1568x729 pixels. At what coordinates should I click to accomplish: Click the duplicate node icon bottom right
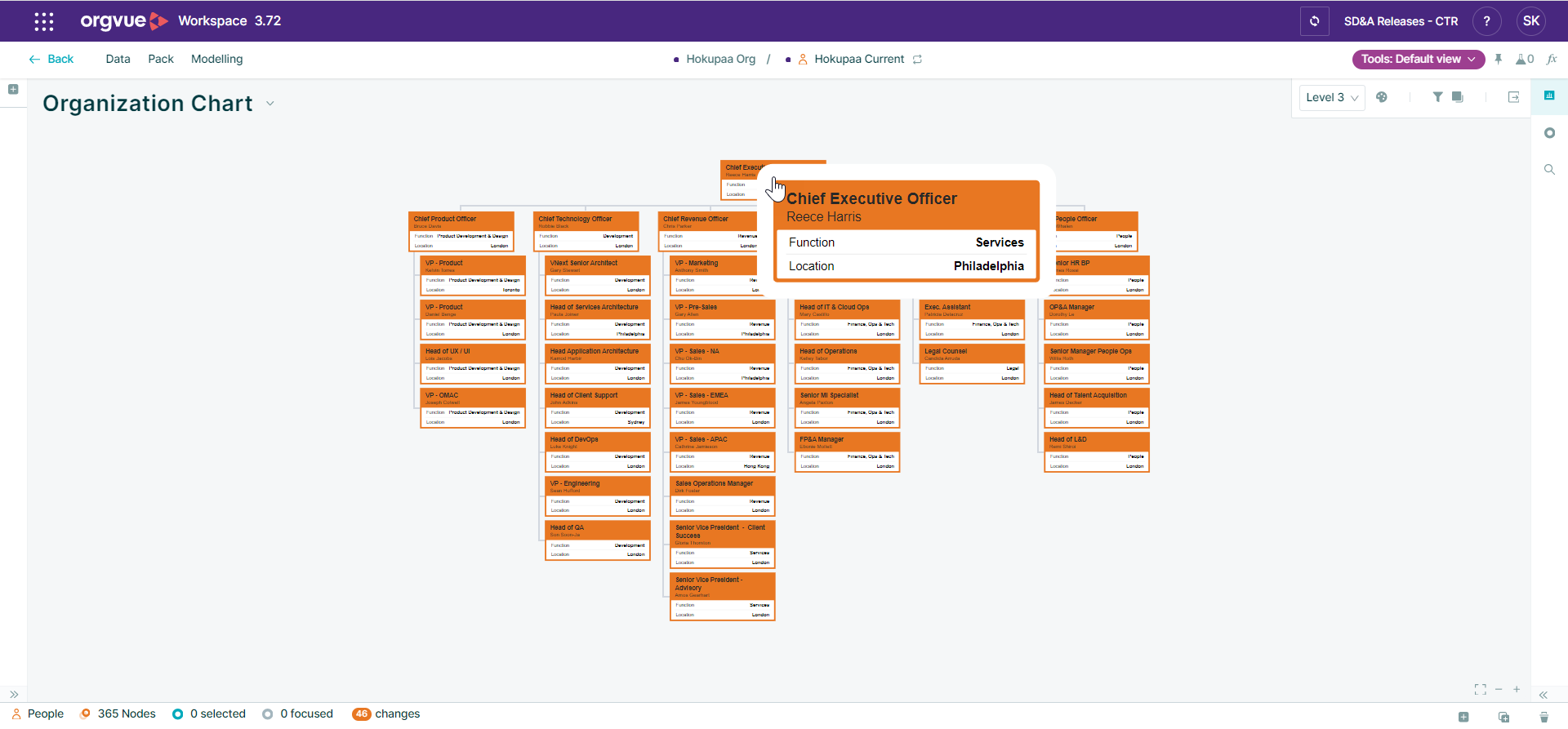pyautogui.click(x=1503, y=717)
